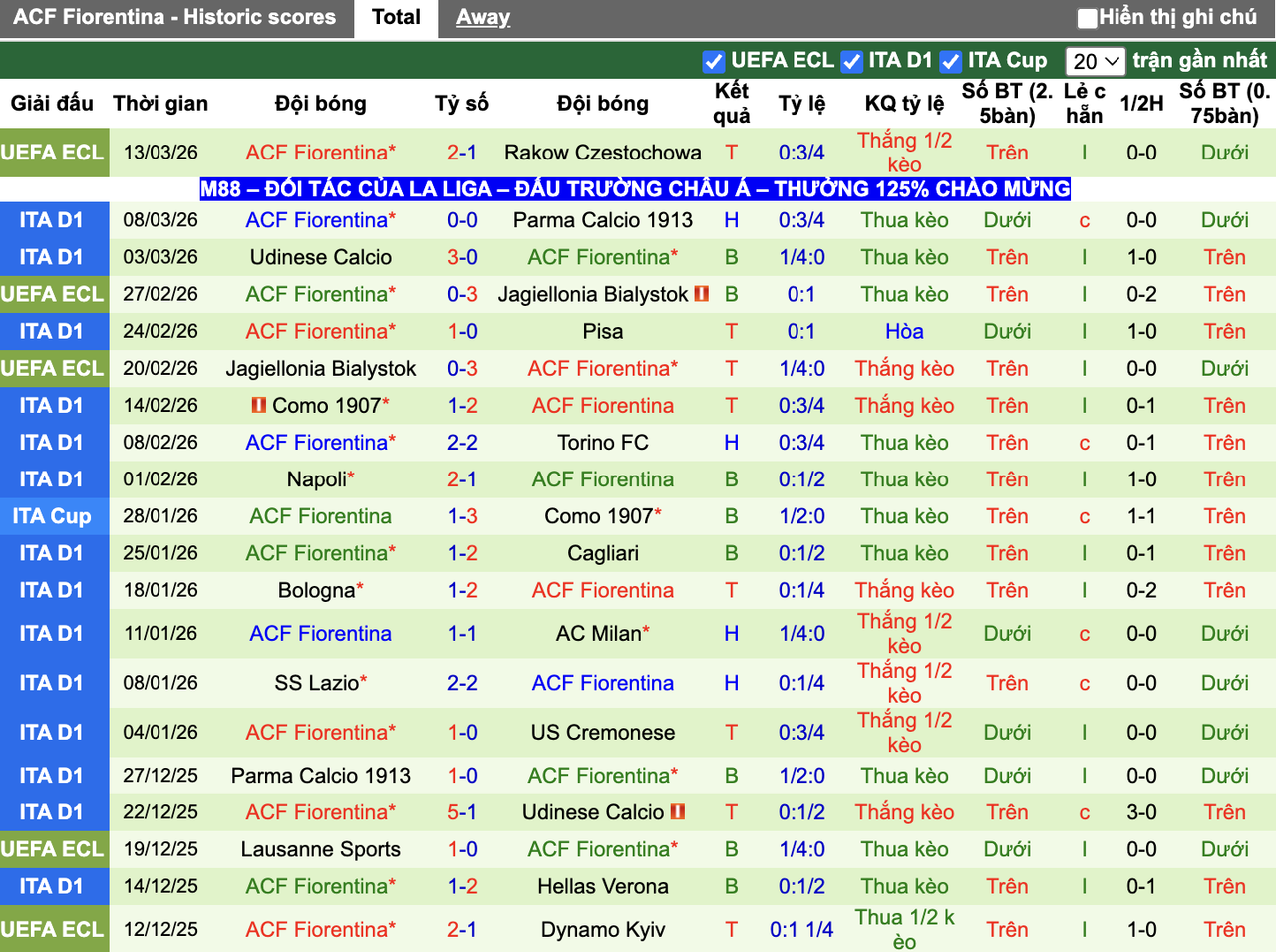Viewport: 1276px width, 952px height.
Task: Click the 3-0 score of Udinese Calcio match
Action: [462, 257]
